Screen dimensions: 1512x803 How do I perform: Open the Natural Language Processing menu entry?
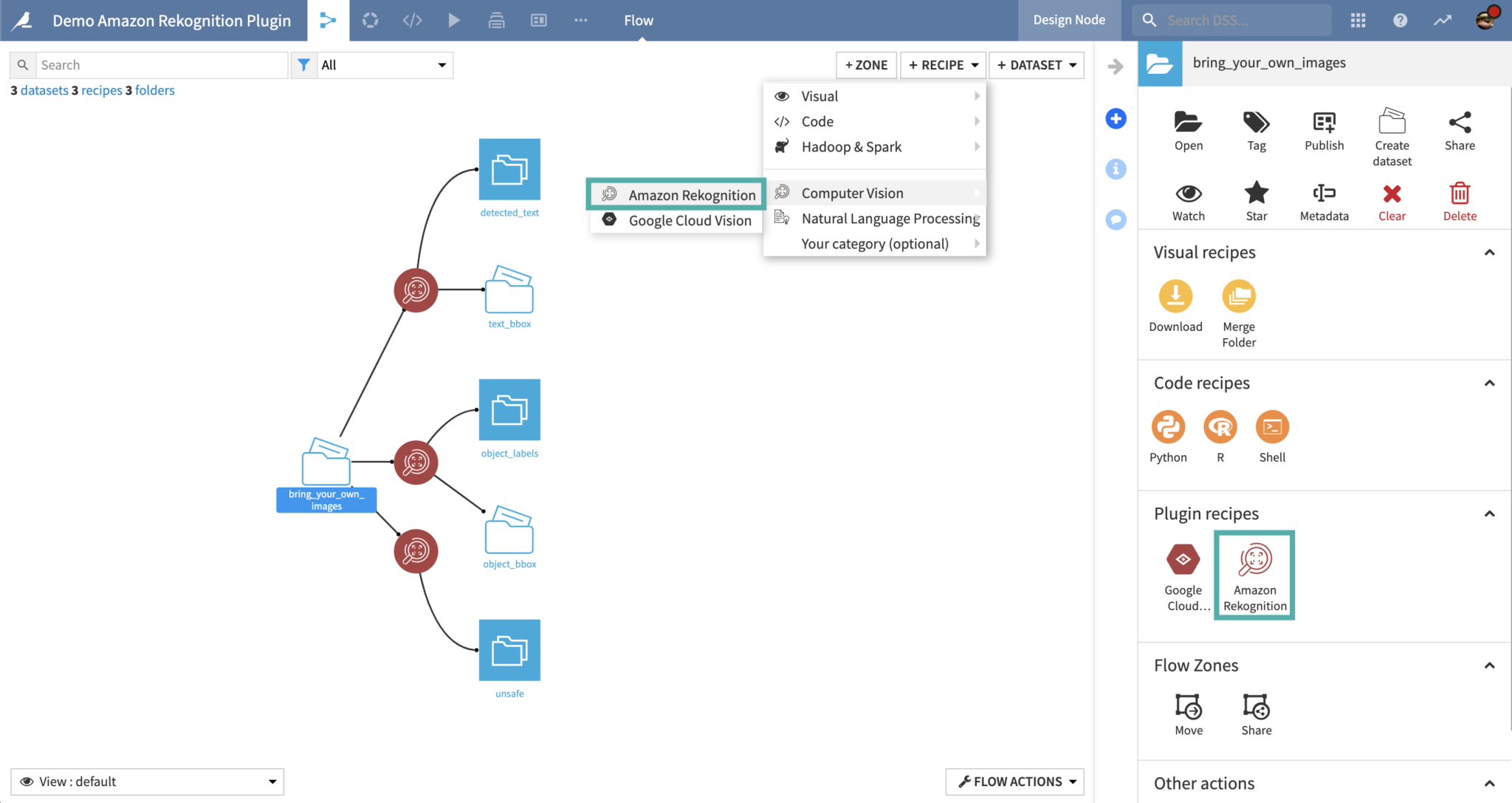click(890, 219)
